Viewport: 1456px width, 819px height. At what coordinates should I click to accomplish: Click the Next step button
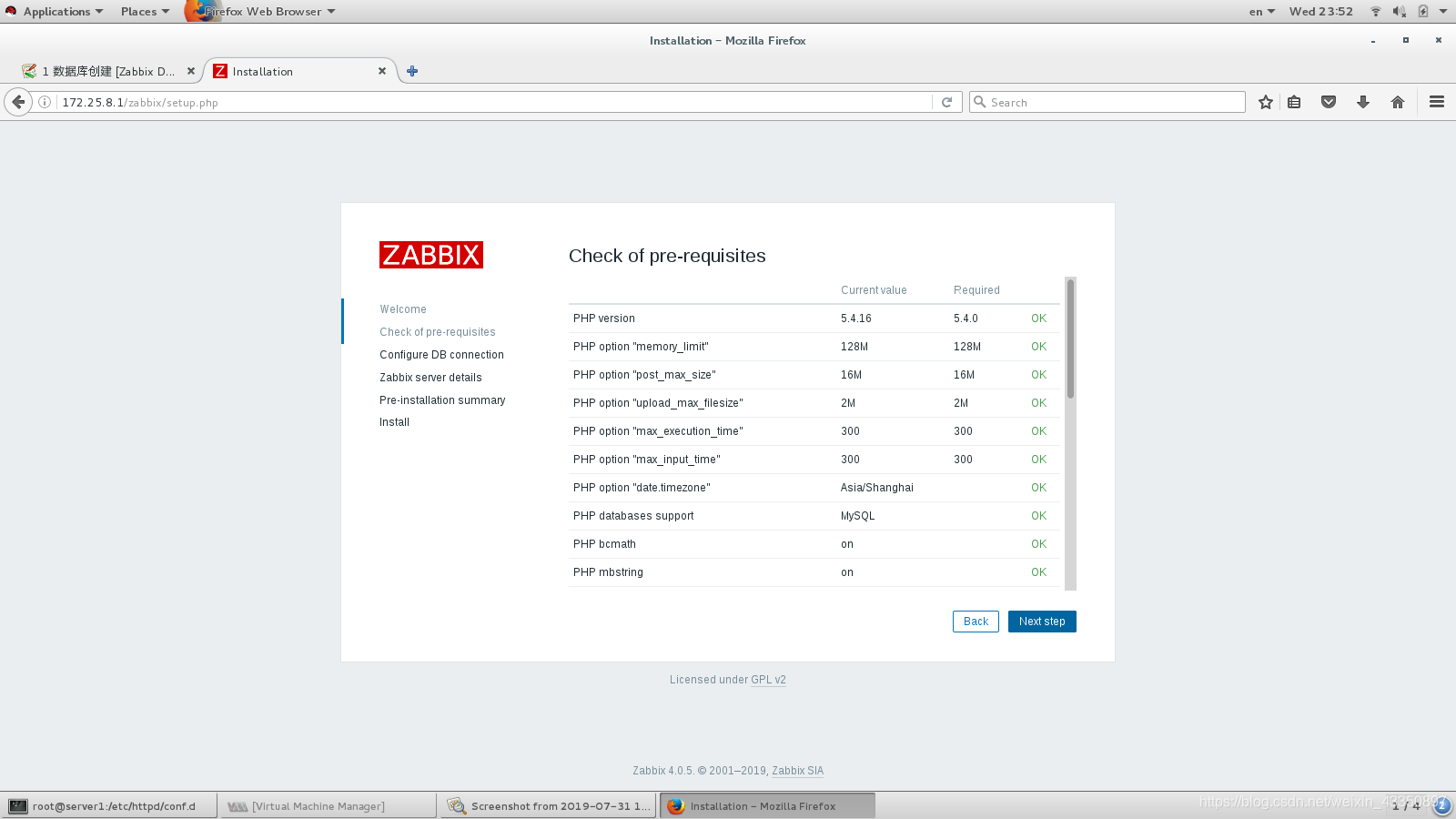pos(1042,622)
